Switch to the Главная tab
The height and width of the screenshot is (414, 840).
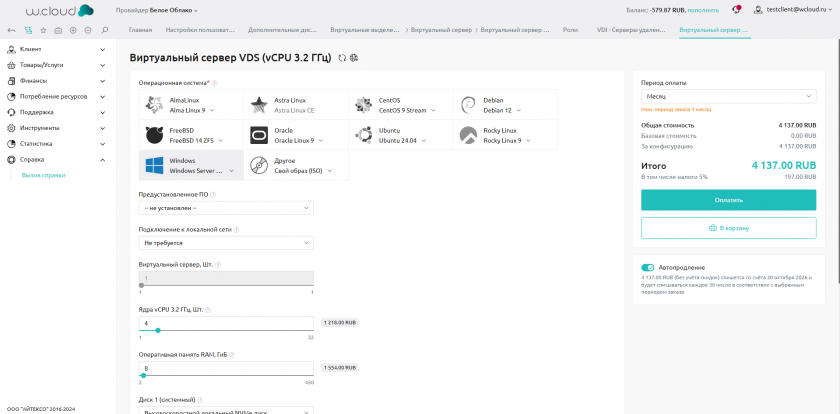(x=140, y=30)
